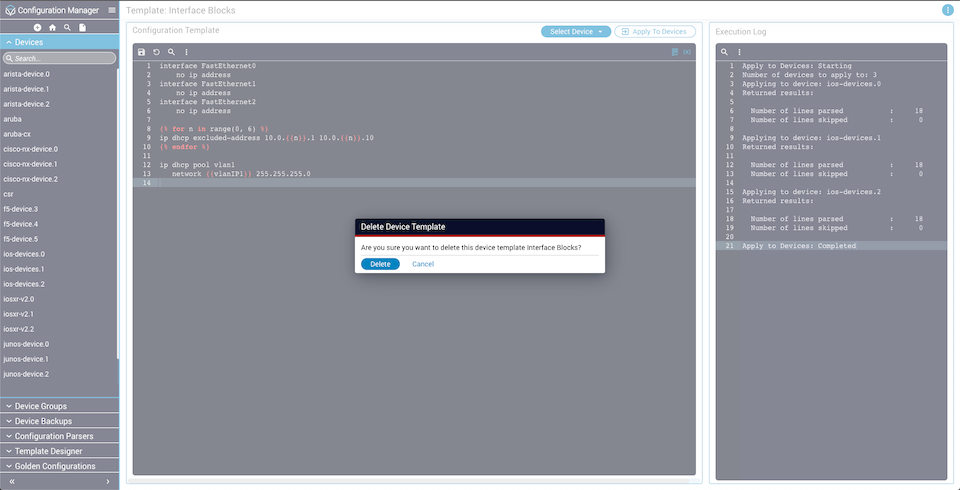Save the template using the floppy disk icon
Viewport: 960px width, 490px height.
pyautogui.click(x=142, y=52)
